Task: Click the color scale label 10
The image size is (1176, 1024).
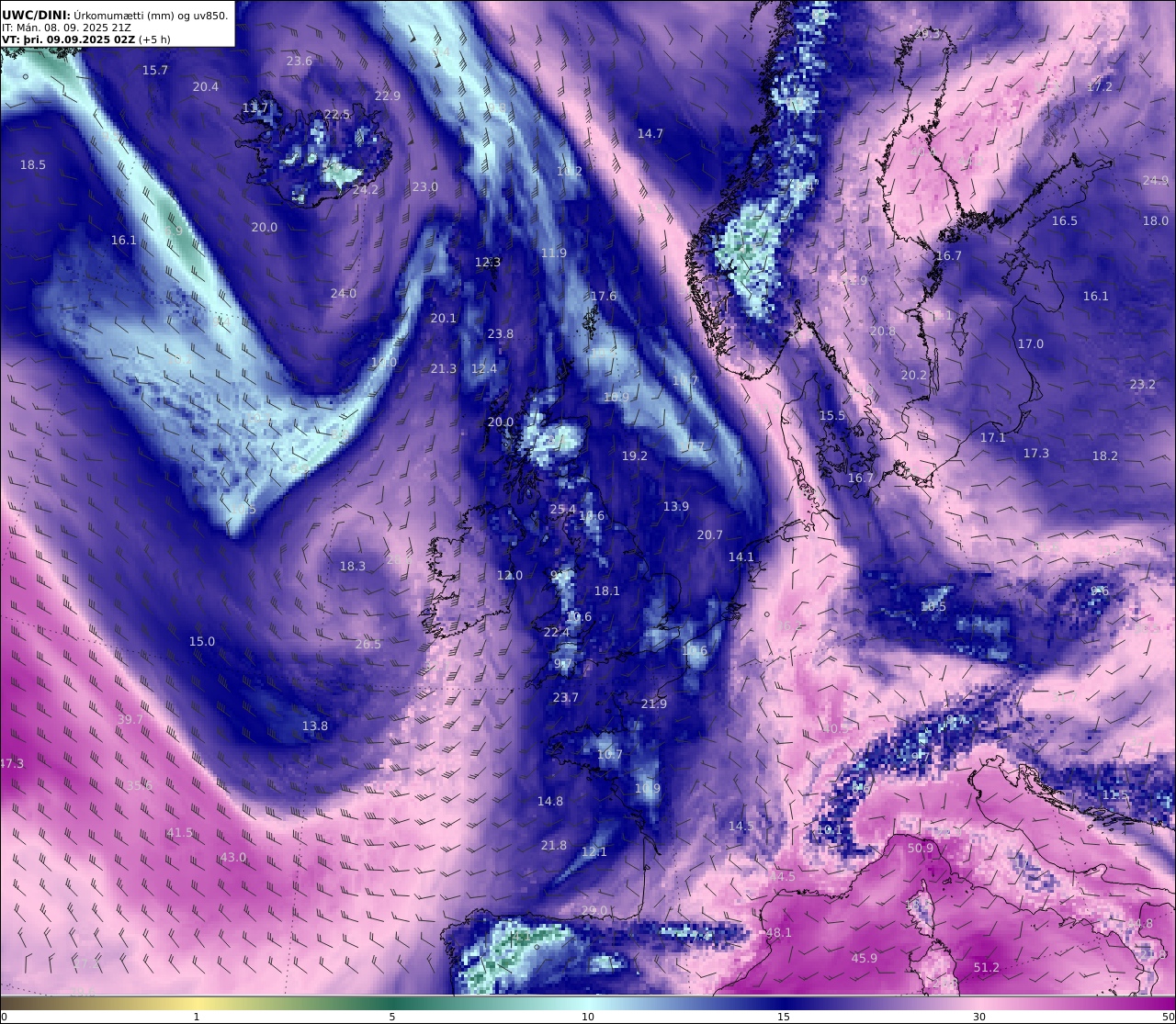Action: tap(588, 1017)
